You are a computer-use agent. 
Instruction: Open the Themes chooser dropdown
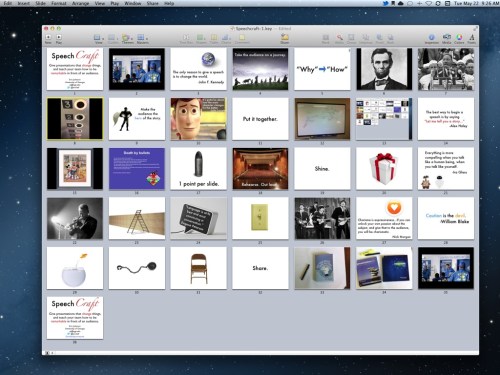(128, 39)
